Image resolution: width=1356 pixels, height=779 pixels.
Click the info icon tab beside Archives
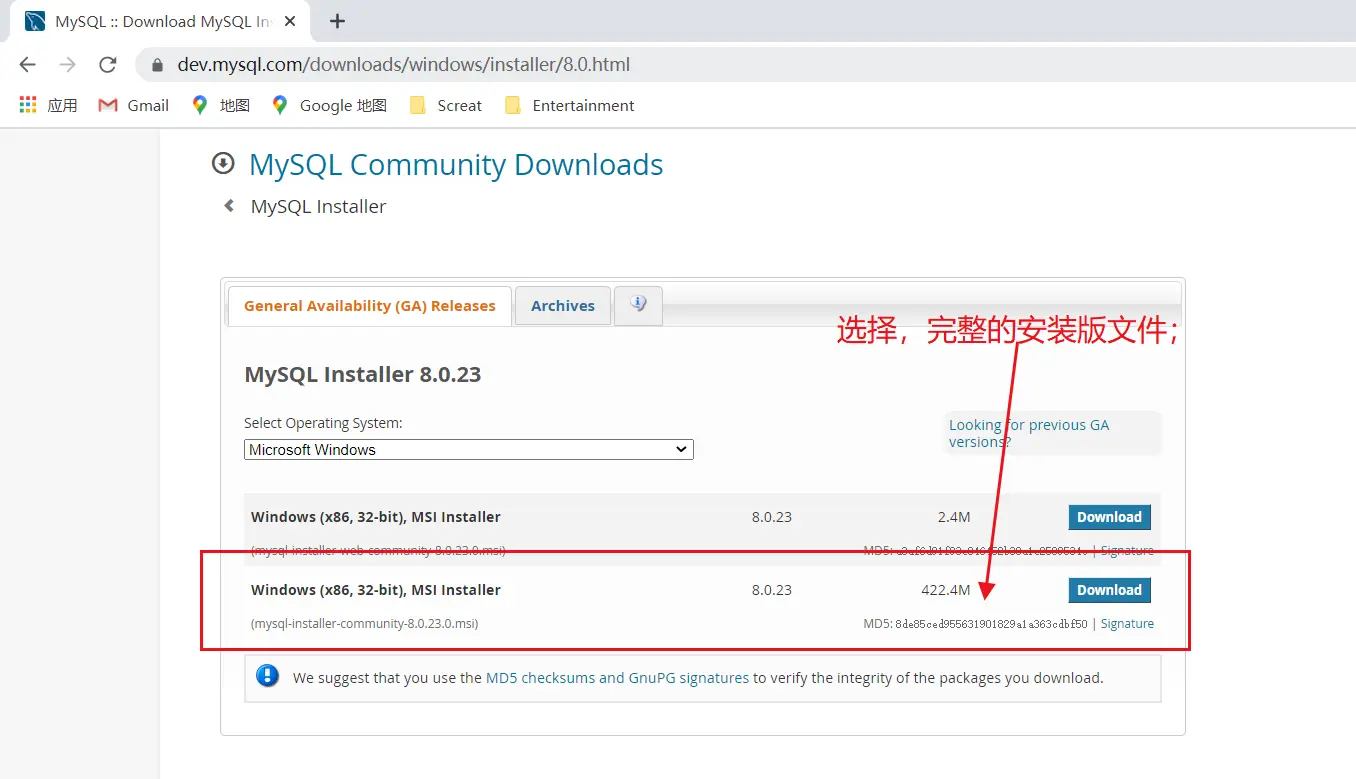tap(638, 304)
